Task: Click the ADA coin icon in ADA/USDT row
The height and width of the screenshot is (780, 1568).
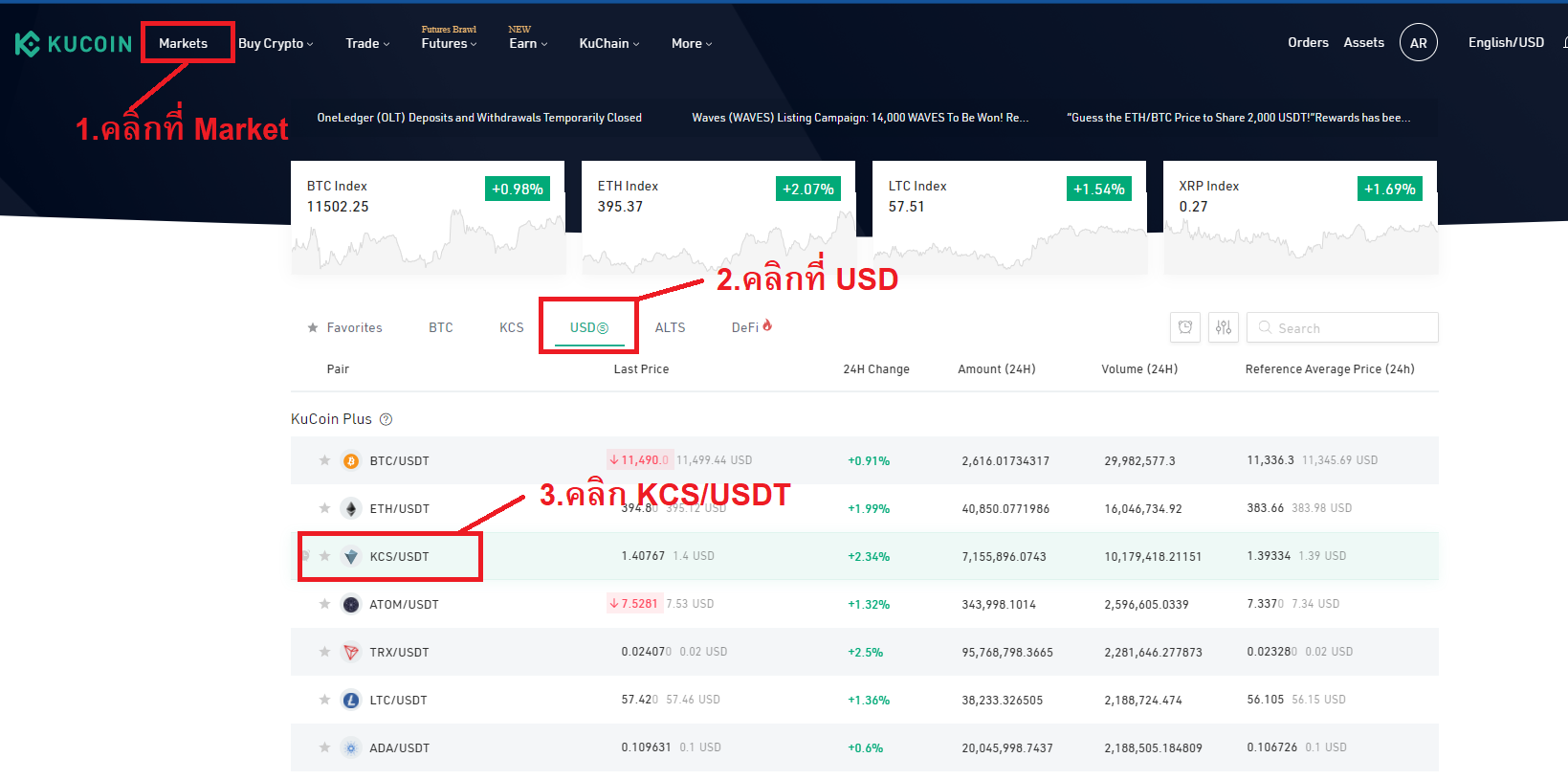Action: 351,748
